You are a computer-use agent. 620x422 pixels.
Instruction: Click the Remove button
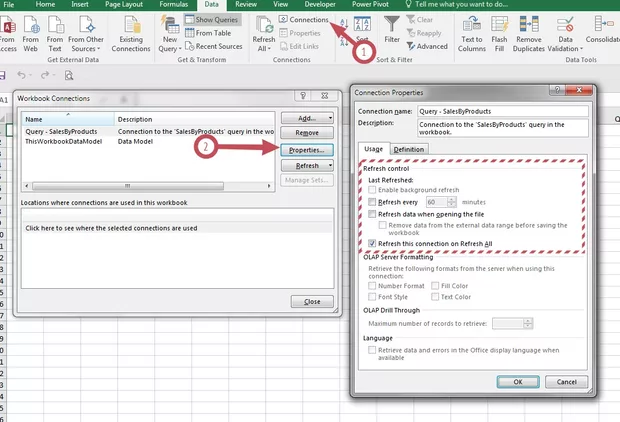(x=307, y=133)
